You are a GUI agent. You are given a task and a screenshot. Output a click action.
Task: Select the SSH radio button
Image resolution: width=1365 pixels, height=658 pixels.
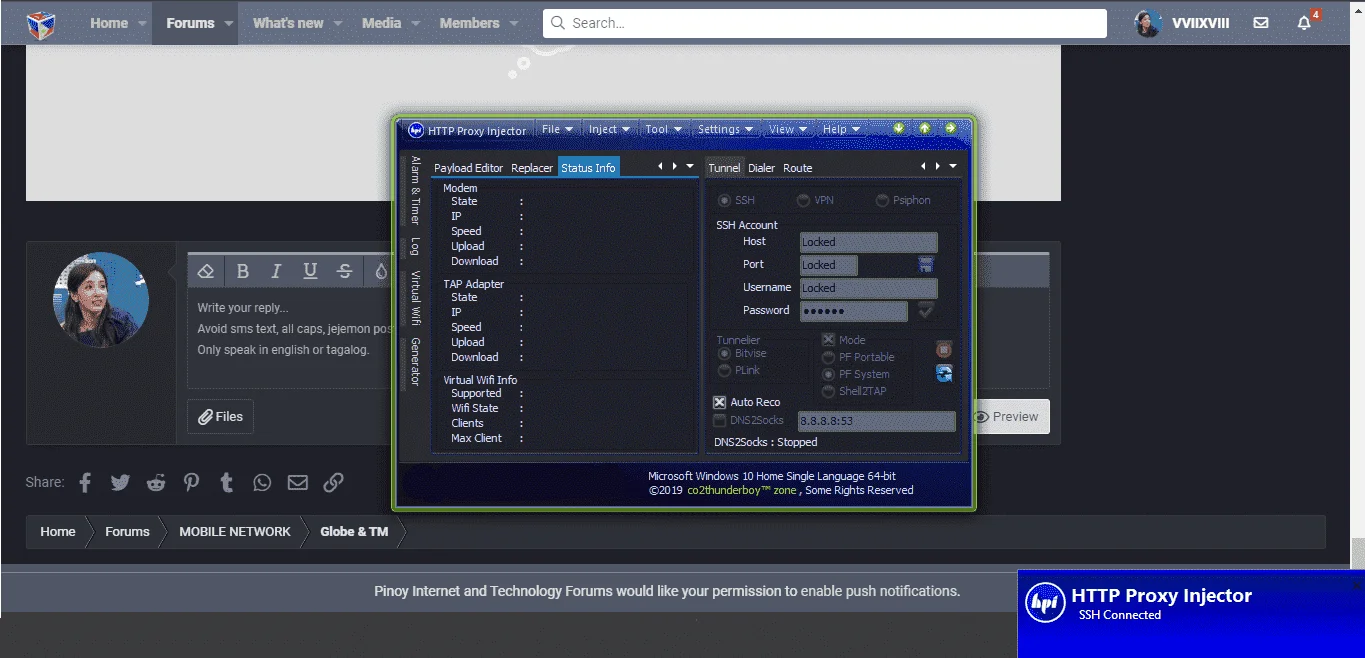724,200
